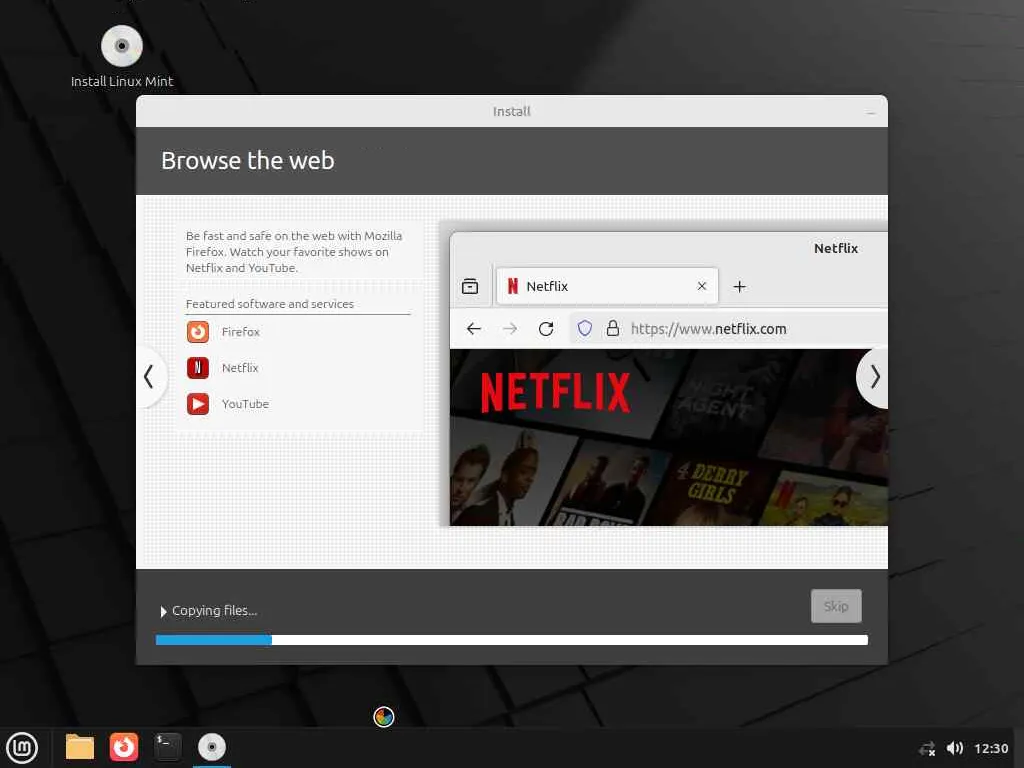Click the browser back arrow in slide
The image size is (1024, 768).
pos(474,328)
